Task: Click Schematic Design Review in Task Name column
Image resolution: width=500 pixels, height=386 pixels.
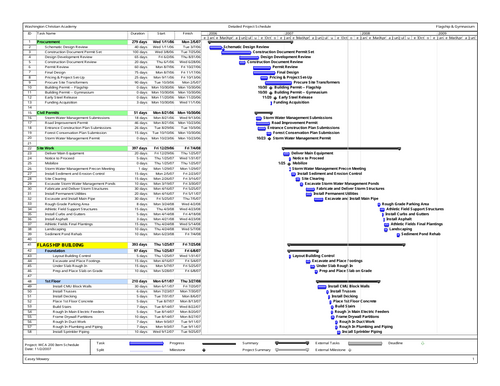Action: click(x=66, y=47)
